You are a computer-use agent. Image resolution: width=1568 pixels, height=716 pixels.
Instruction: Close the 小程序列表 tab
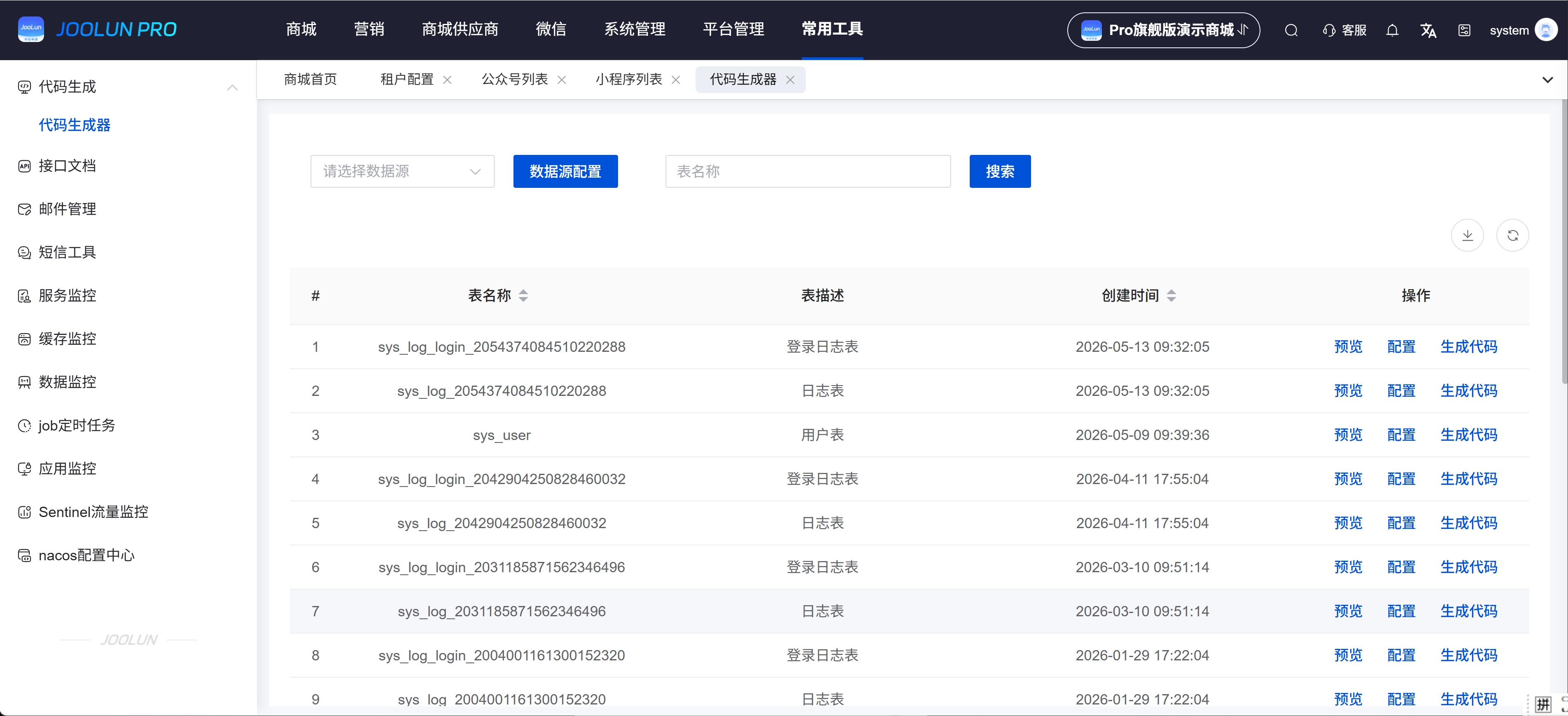[676, 80]
